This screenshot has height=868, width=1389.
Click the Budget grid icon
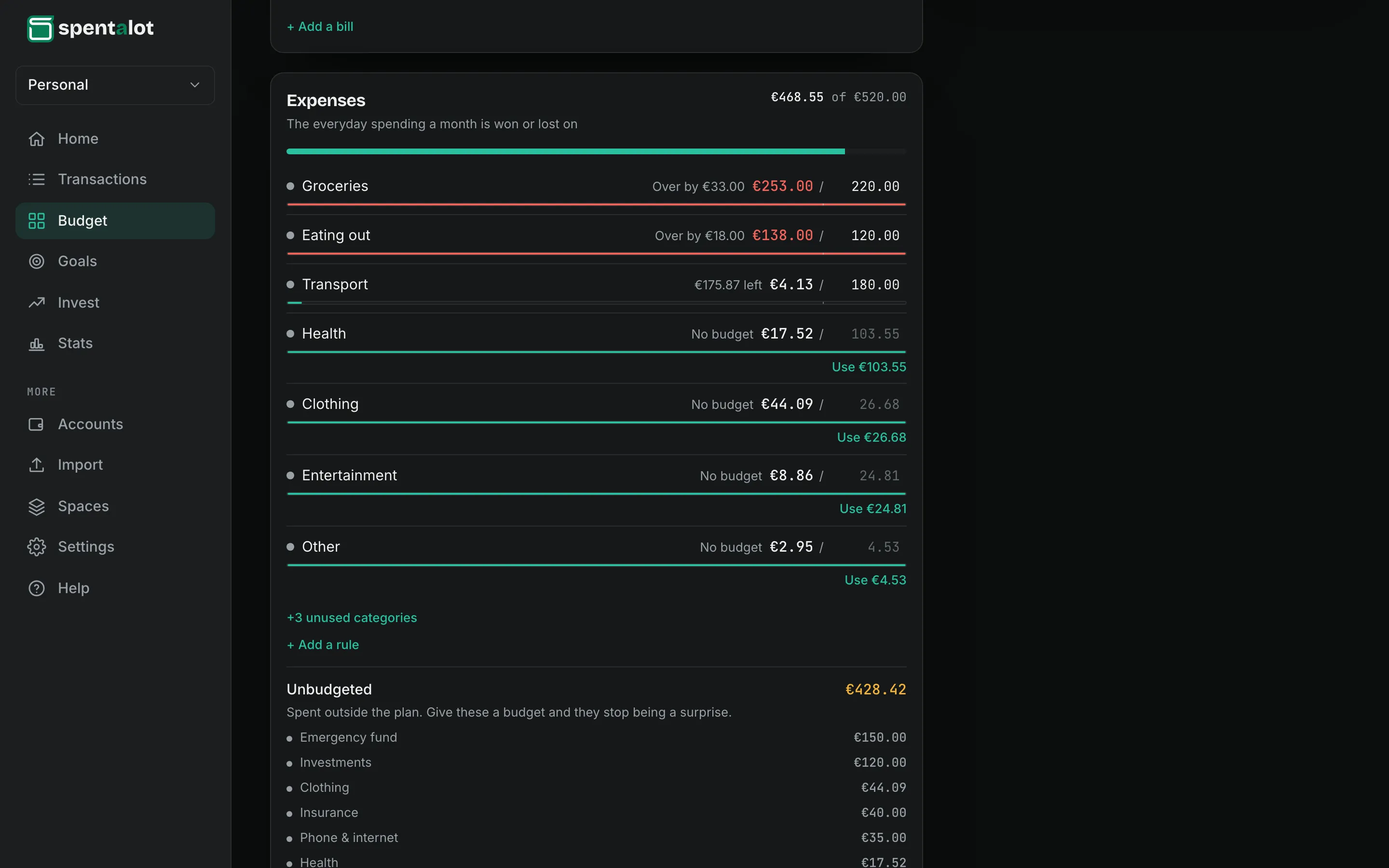[37, 220]
